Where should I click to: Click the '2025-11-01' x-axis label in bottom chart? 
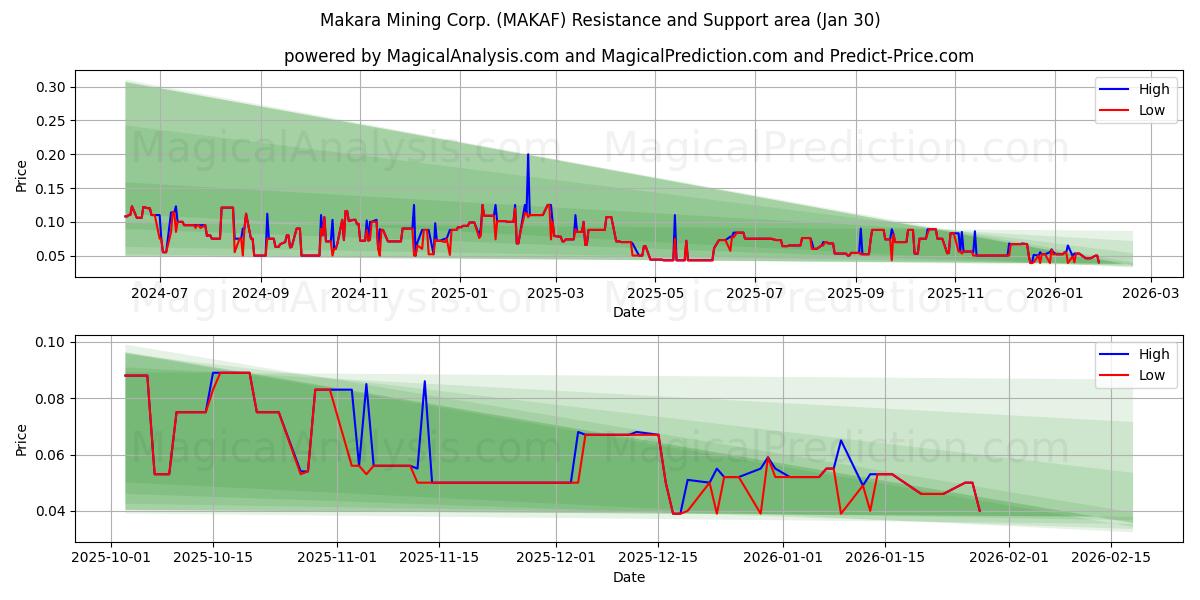337,559
